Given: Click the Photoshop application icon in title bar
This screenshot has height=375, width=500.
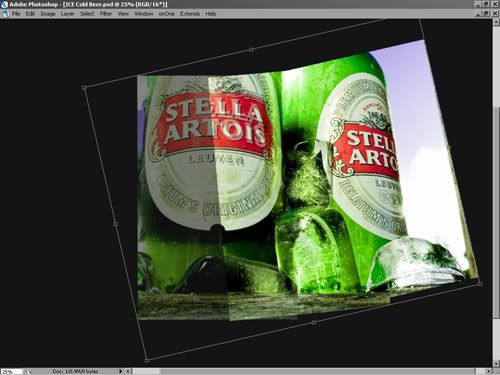Looking at the screenshot, I should pos(4,4).
